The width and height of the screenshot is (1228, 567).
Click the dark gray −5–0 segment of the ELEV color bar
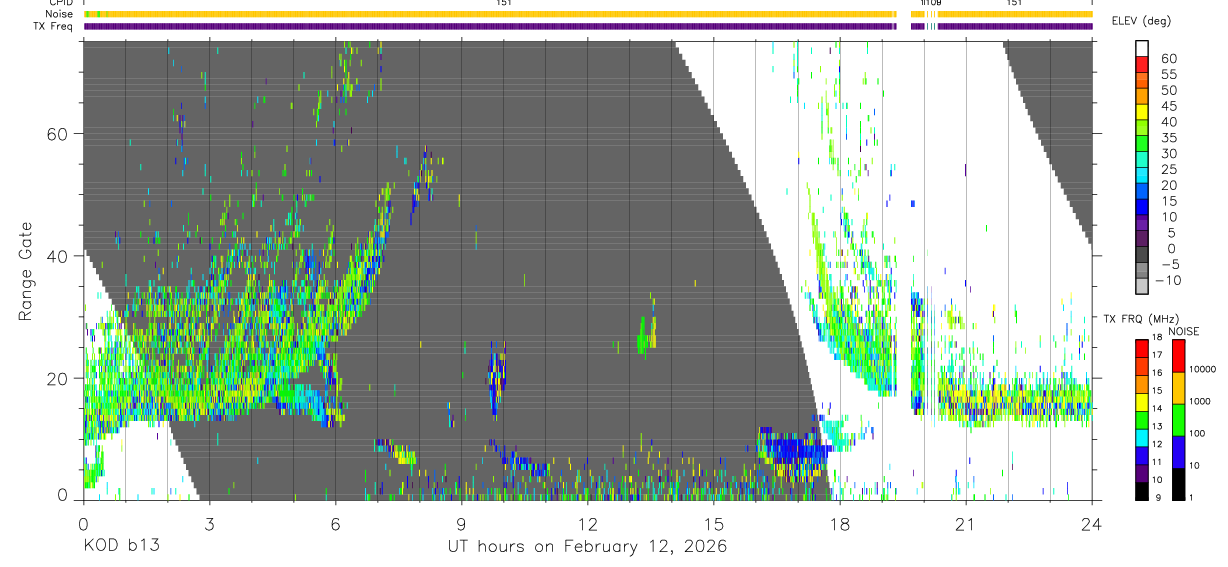[1142, 256]
